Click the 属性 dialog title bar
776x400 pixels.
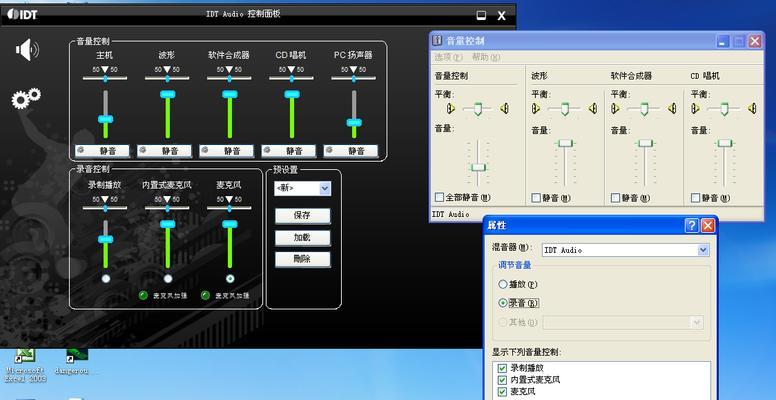(x=600, y=226)
